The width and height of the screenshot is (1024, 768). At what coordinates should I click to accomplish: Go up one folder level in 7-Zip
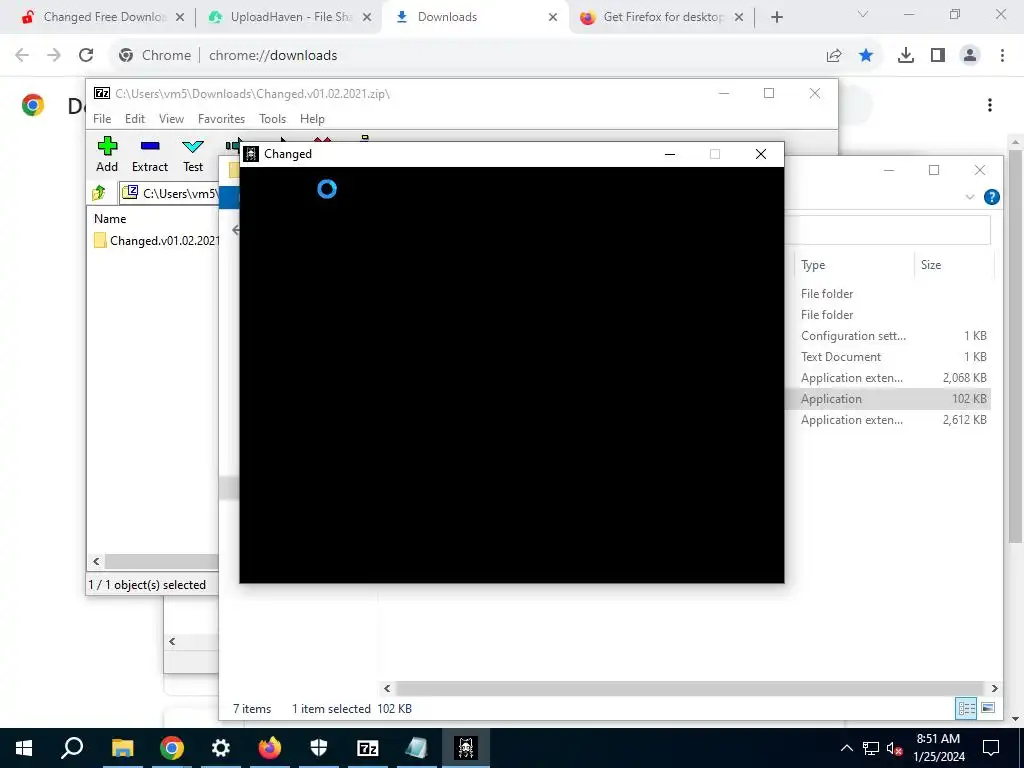99,193
